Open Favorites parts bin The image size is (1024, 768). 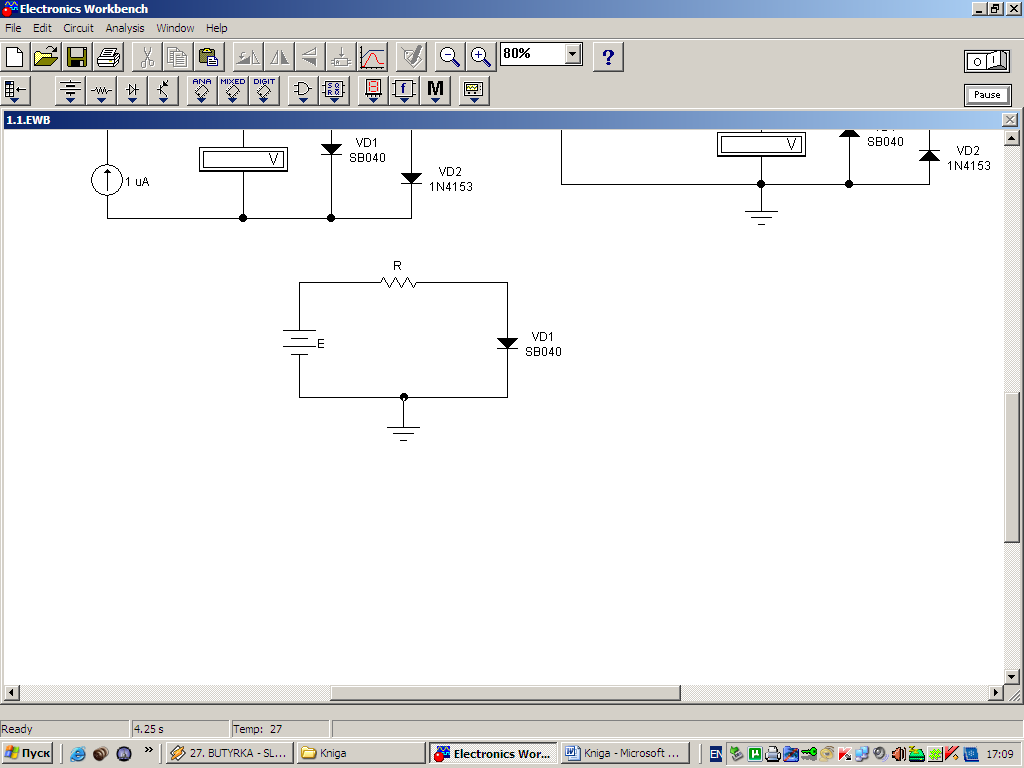pos(16,90)
